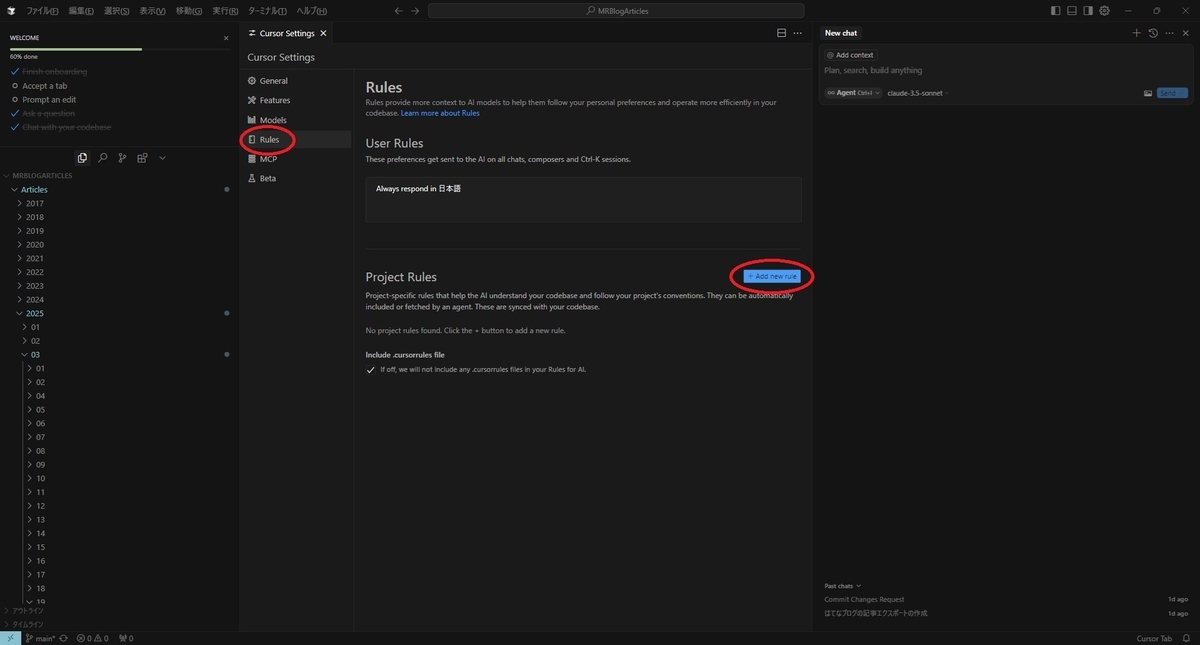Open editor more actions ellipsis
This screenshot has height=645, width=1200.
click(x=797, y=33)
